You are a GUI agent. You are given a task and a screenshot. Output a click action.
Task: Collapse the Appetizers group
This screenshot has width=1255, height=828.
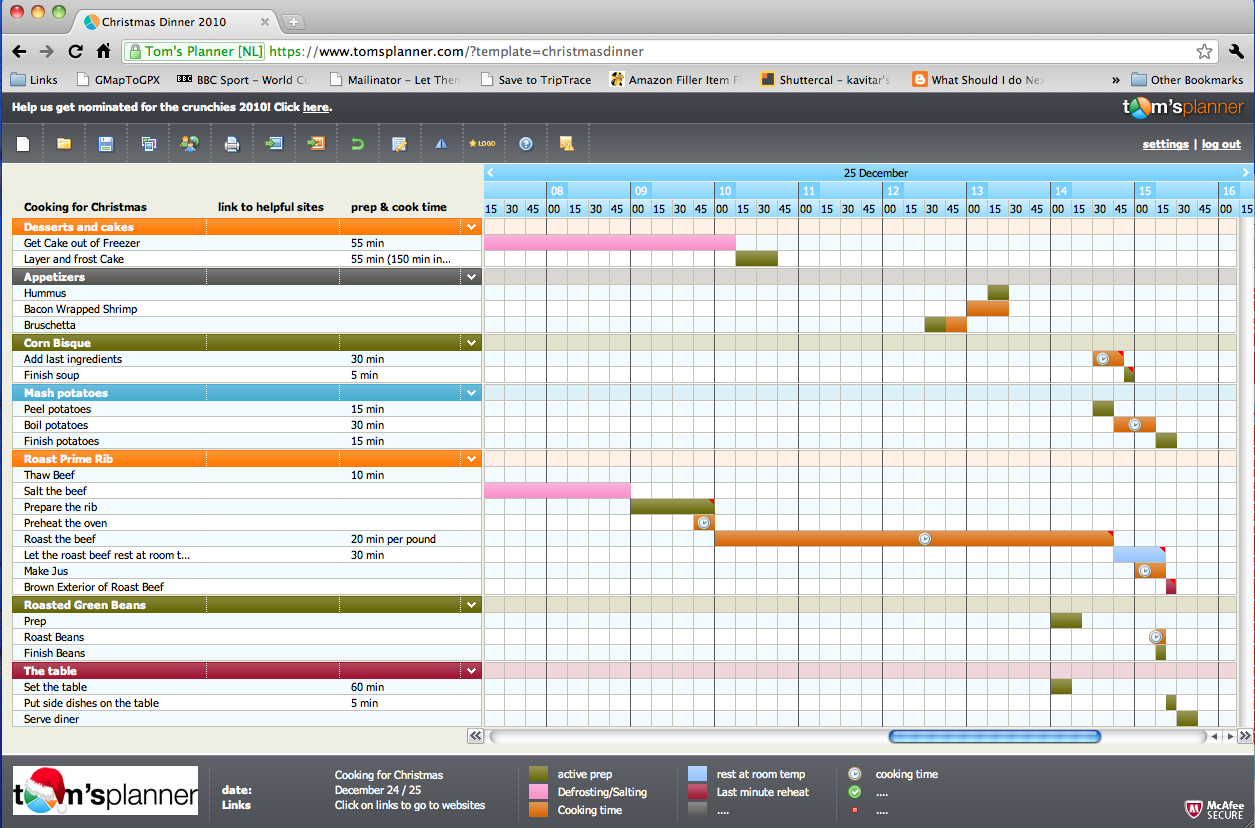472,277
